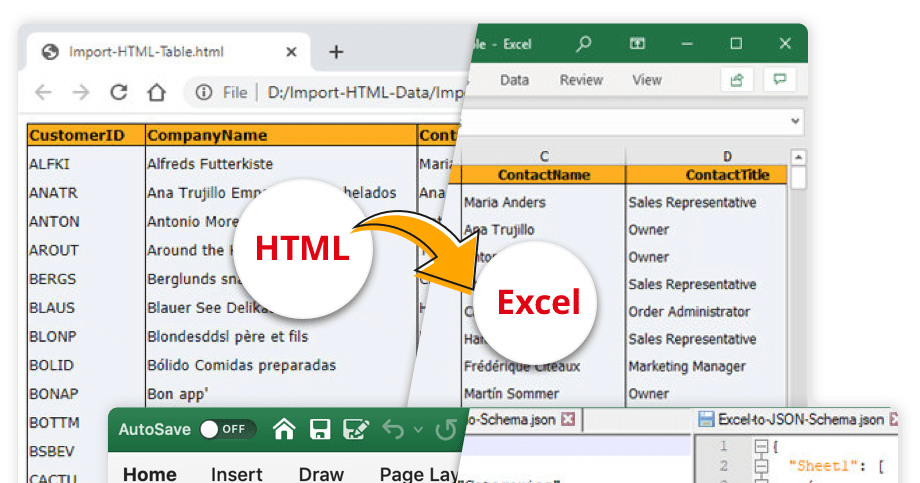This screenshot has width=920, height=483.
Task: Click the ContactName header cell in Excel
Action: (x=544, y=175)
